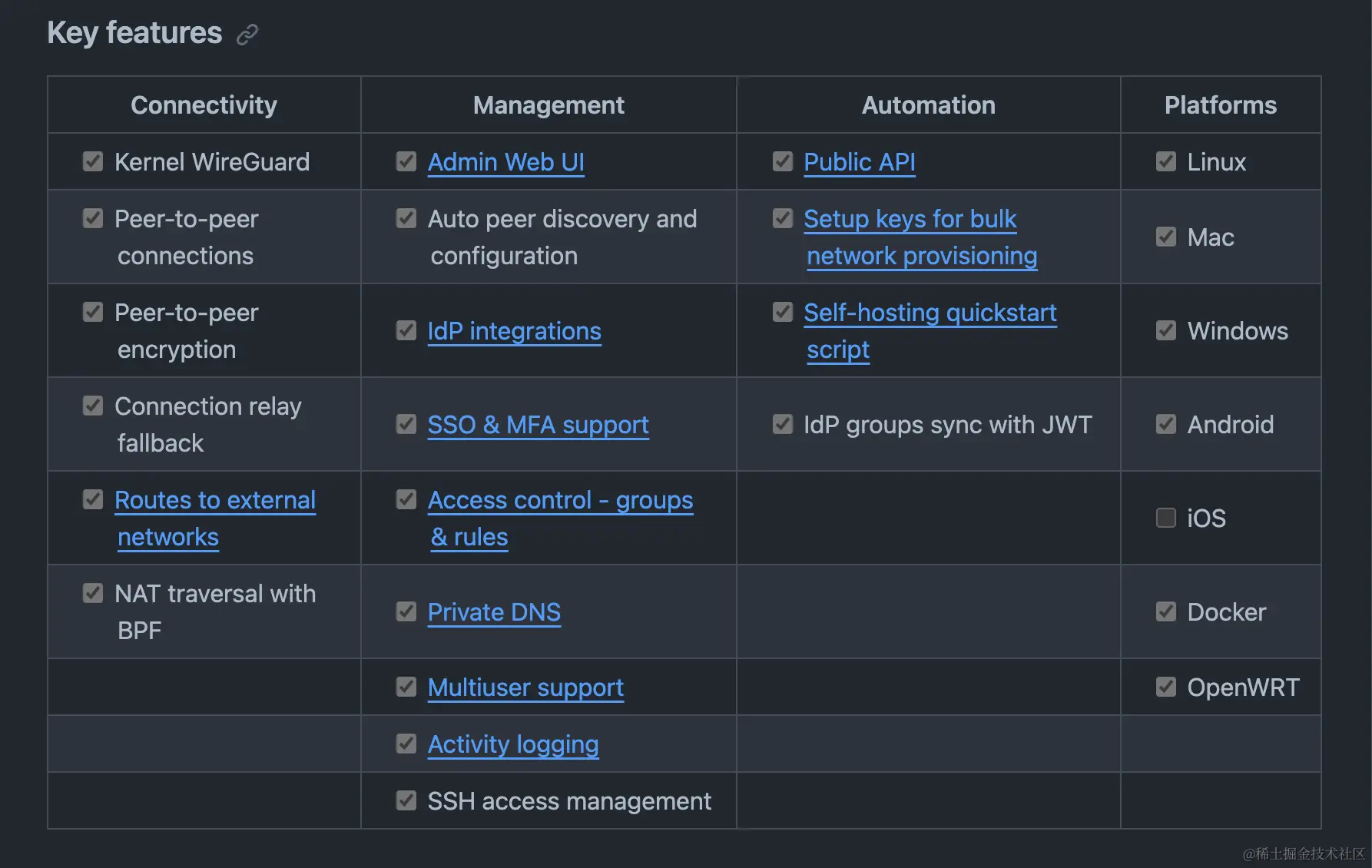Open the SSO & MFA support link
Image resolution: width=1372 pixels, height=868 pixels.
coord(538,425)
